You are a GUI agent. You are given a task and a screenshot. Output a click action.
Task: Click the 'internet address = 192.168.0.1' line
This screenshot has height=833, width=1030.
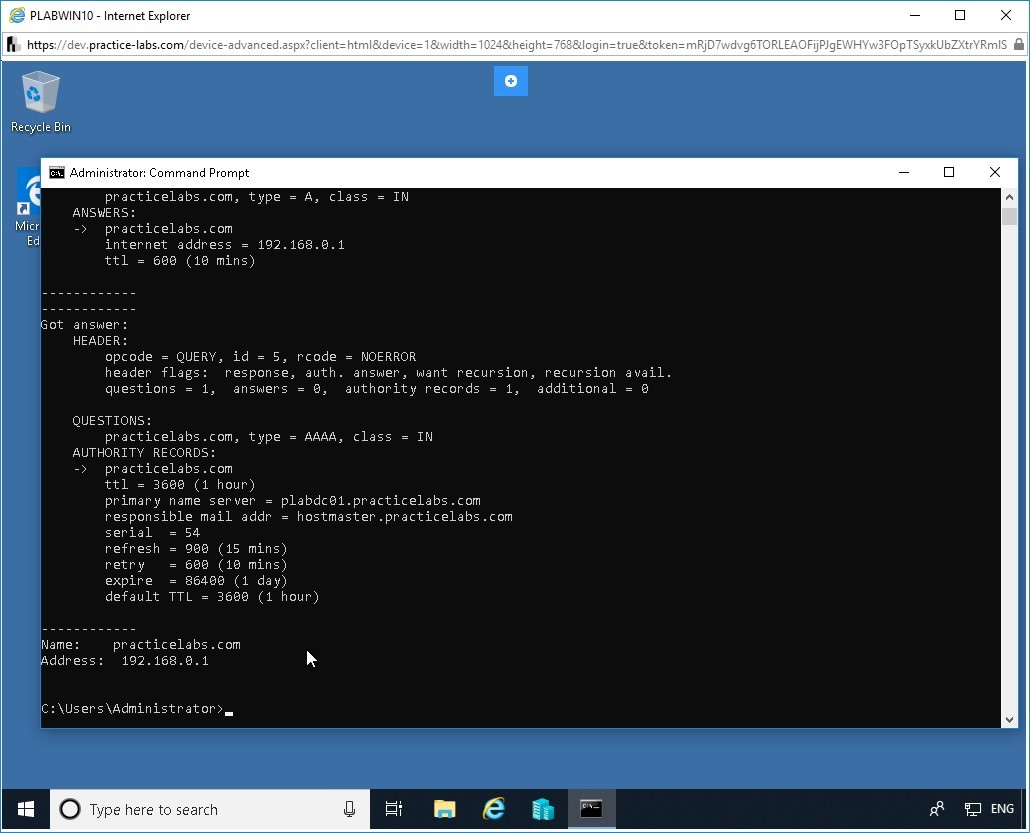point(225,244)
